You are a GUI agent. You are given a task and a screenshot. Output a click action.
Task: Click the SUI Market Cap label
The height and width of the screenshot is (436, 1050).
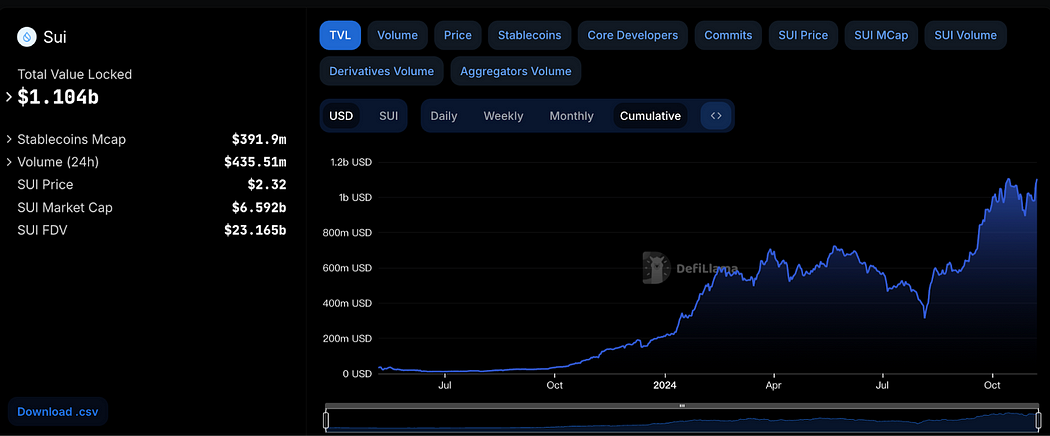coord(65,208)
